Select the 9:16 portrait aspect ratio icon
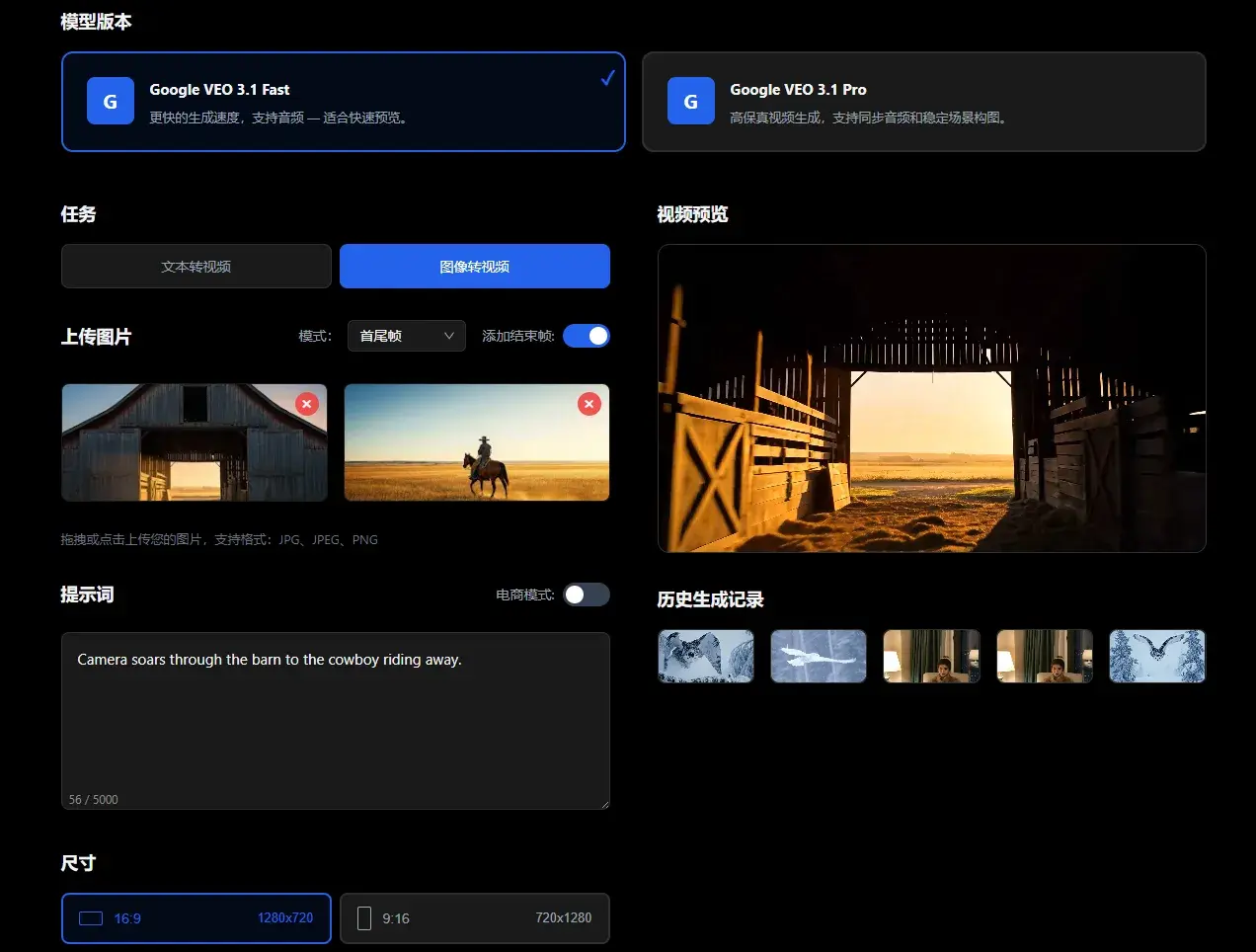This screenshot has width=1256, height=952. point(364,918)
